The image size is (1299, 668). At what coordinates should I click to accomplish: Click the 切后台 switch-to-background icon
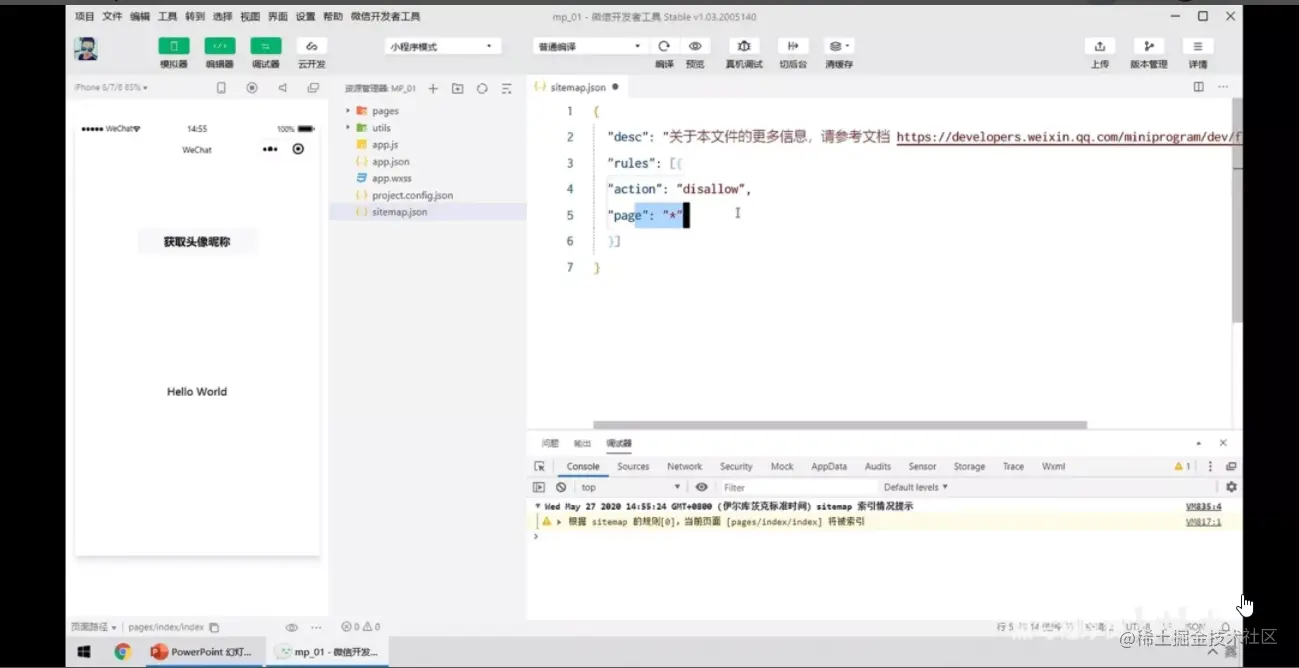tap(793, 46)
